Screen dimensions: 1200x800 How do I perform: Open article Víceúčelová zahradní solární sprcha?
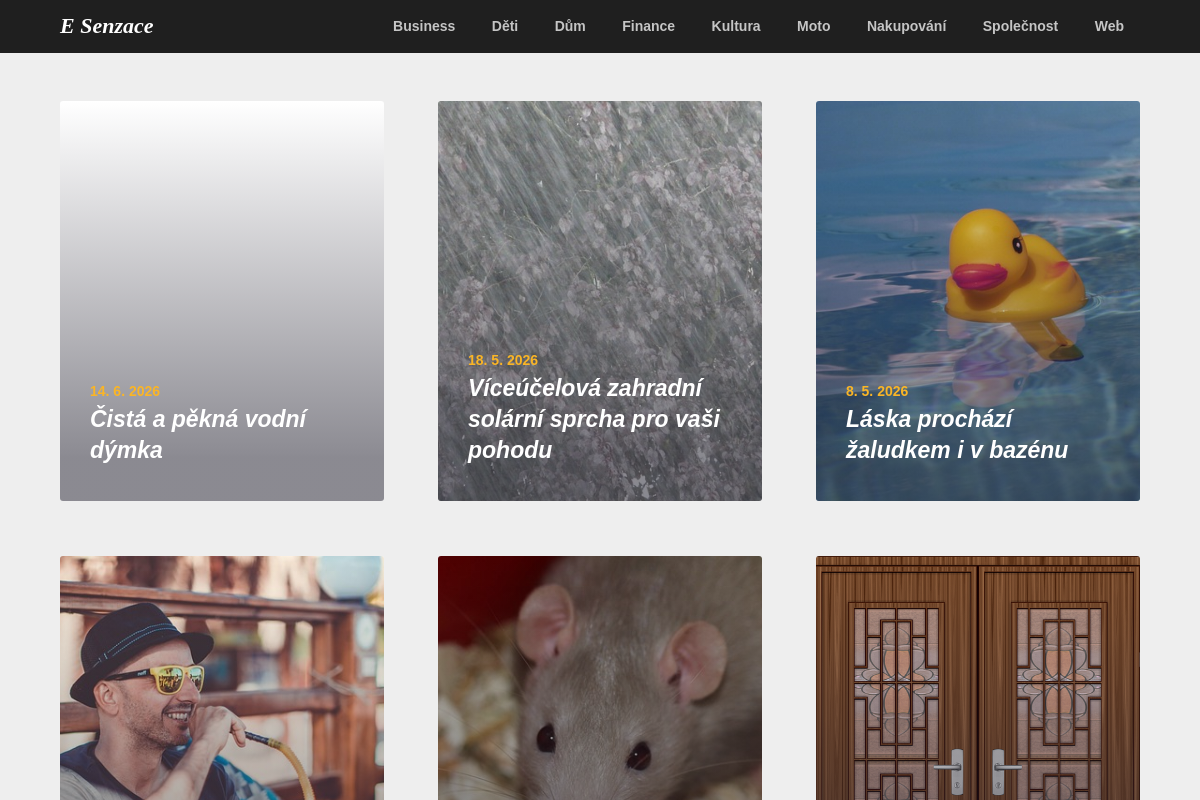594,419
